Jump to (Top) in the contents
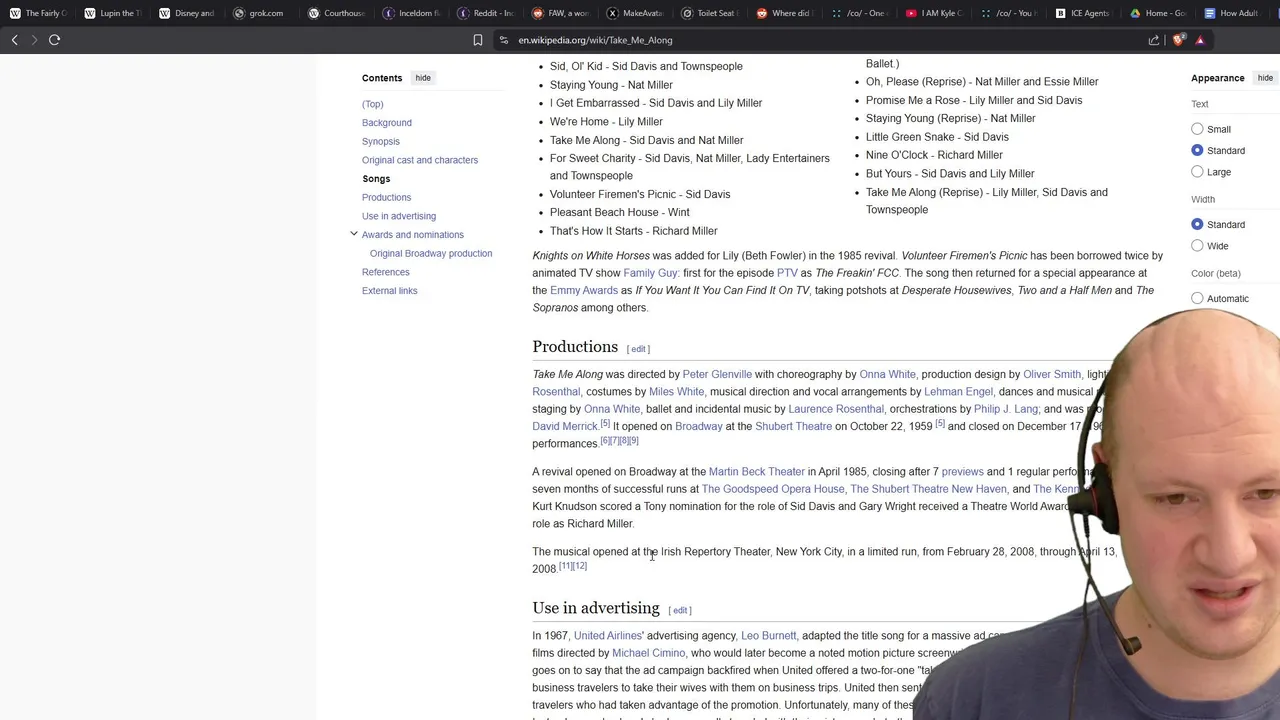 tap(372, 104)
